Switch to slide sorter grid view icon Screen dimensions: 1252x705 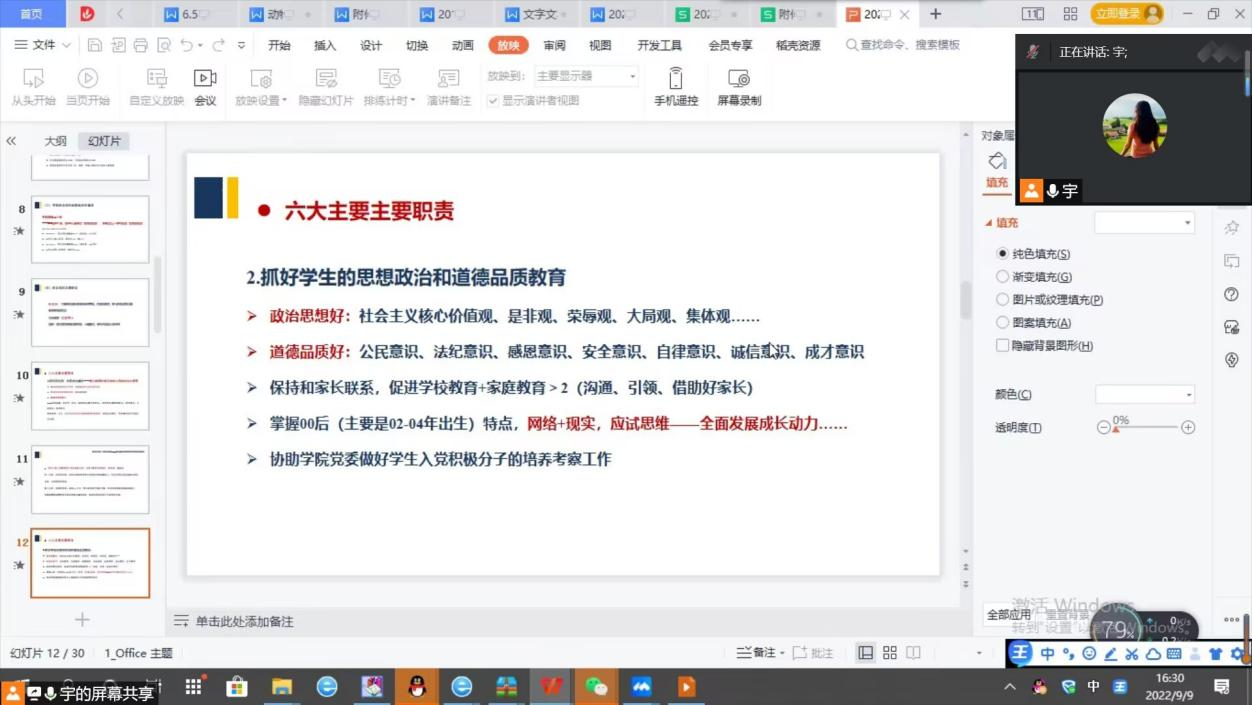[890, 653]
